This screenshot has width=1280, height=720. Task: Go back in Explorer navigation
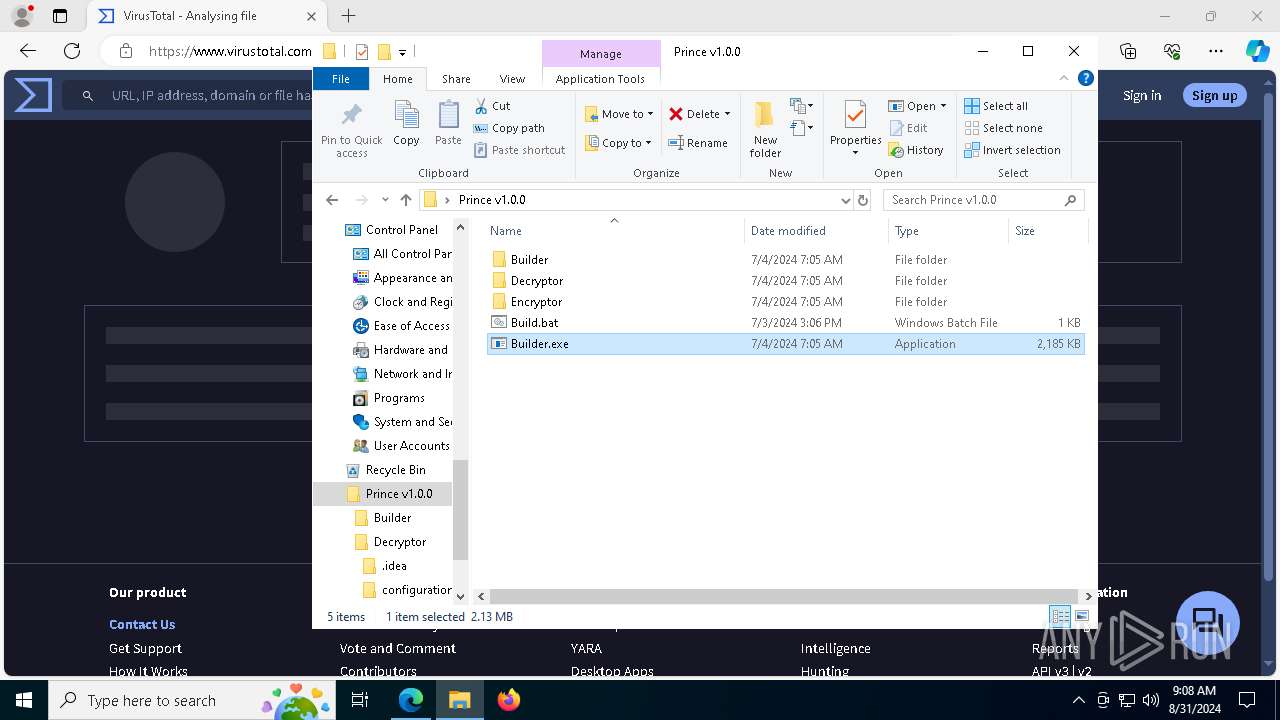[x=333, y=200]
